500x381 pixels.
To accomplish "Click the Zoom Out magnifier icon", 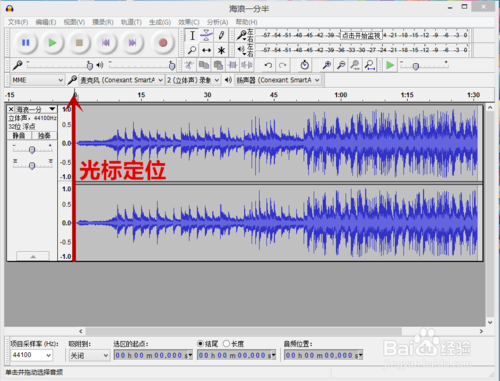I will 341,65.
